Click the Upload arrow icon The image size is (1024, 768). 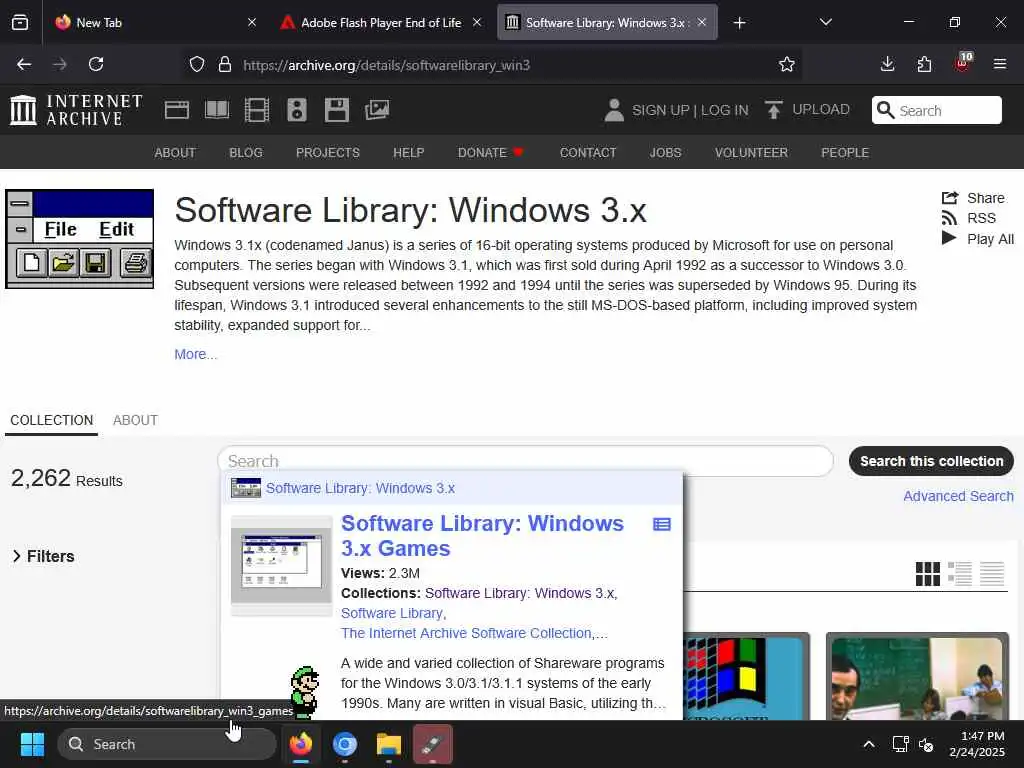coord(774,110)
